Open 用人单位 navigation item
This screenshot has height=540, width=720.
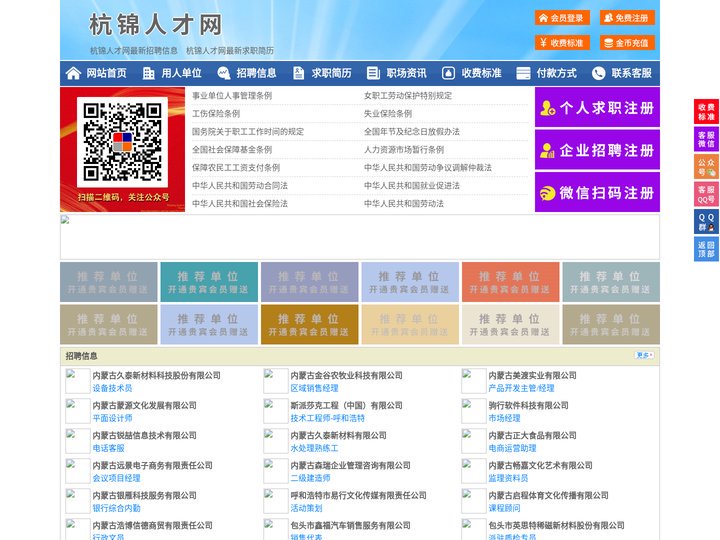[181, 73]
